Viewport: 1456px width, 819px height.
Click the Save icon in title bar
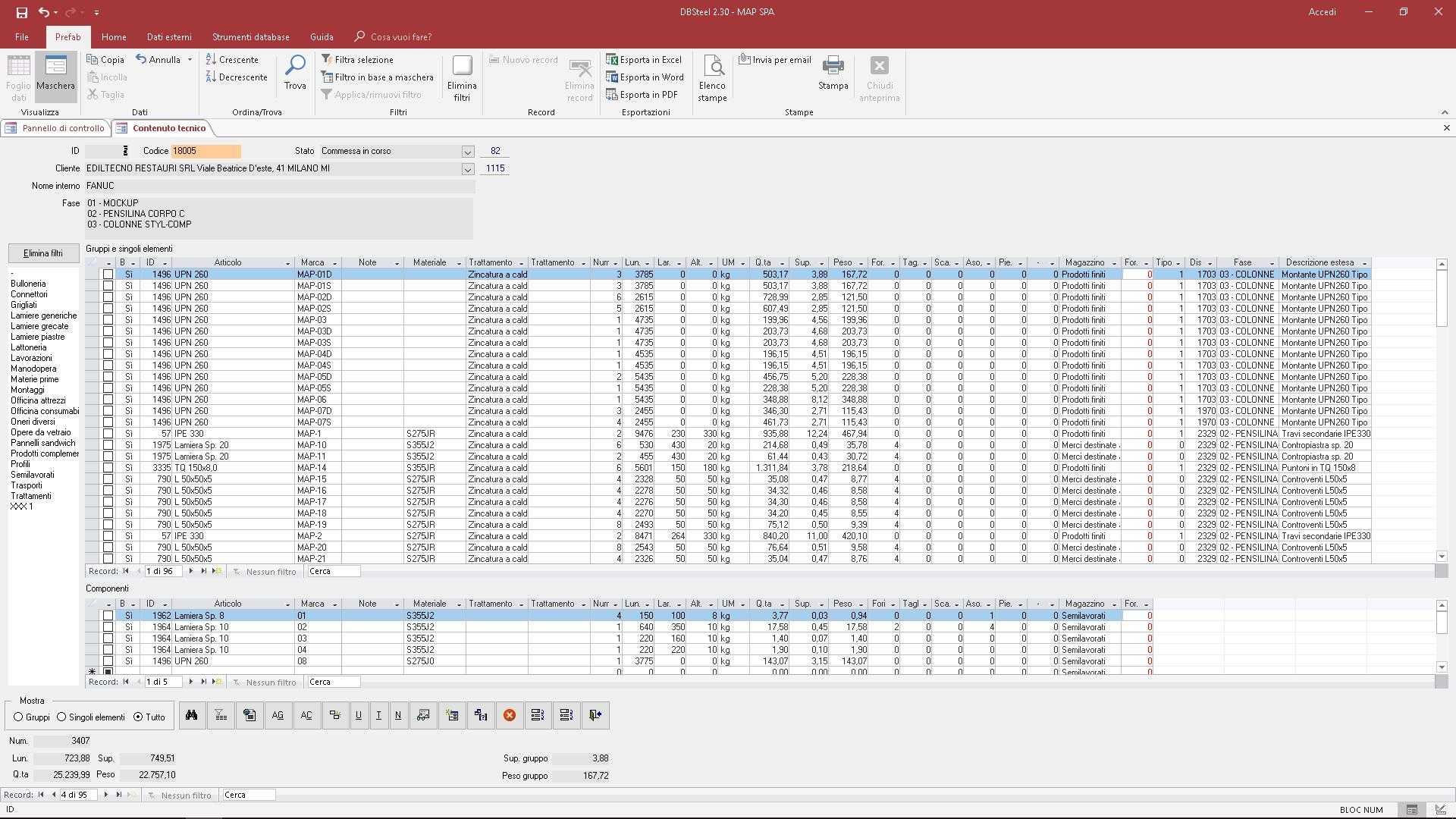(x=21, y=12)
